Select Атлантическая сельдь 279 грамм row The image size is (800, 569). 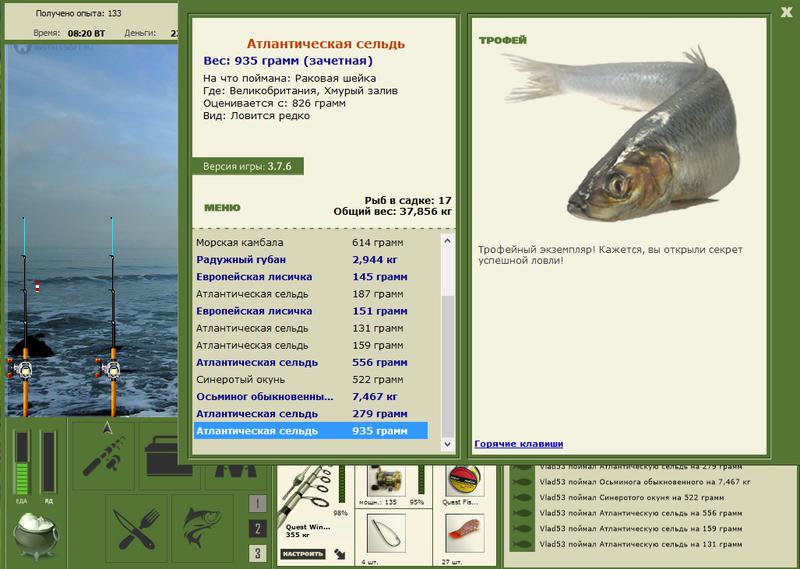[x=311, y=413]
